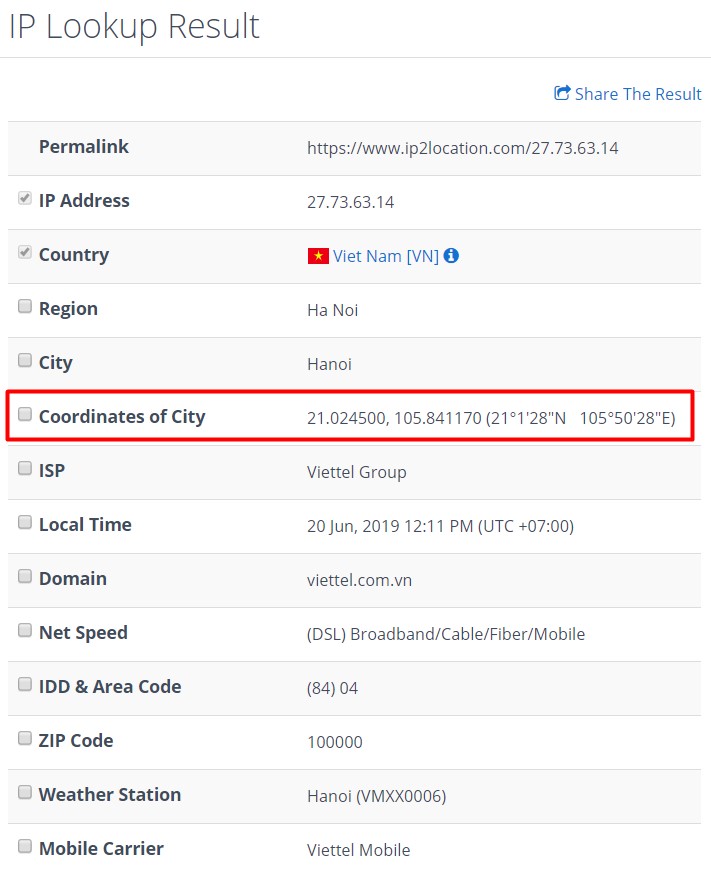Open the Viet Nam [VN] country link

[x=386, y=256]
